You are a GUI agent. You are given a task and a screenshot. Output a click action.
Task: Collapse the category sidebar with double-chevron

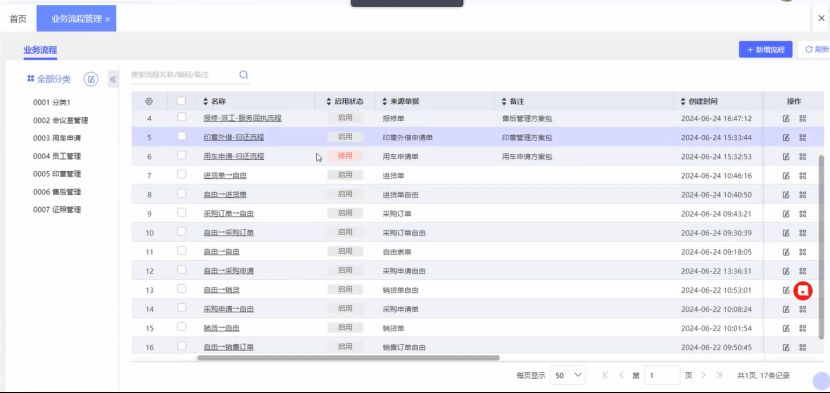click(x=113, y=79)
